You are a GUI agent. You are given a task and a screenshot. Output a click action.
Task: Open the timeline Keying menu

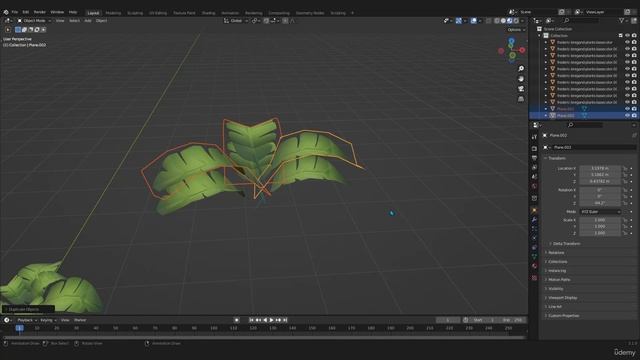[48, 320]
